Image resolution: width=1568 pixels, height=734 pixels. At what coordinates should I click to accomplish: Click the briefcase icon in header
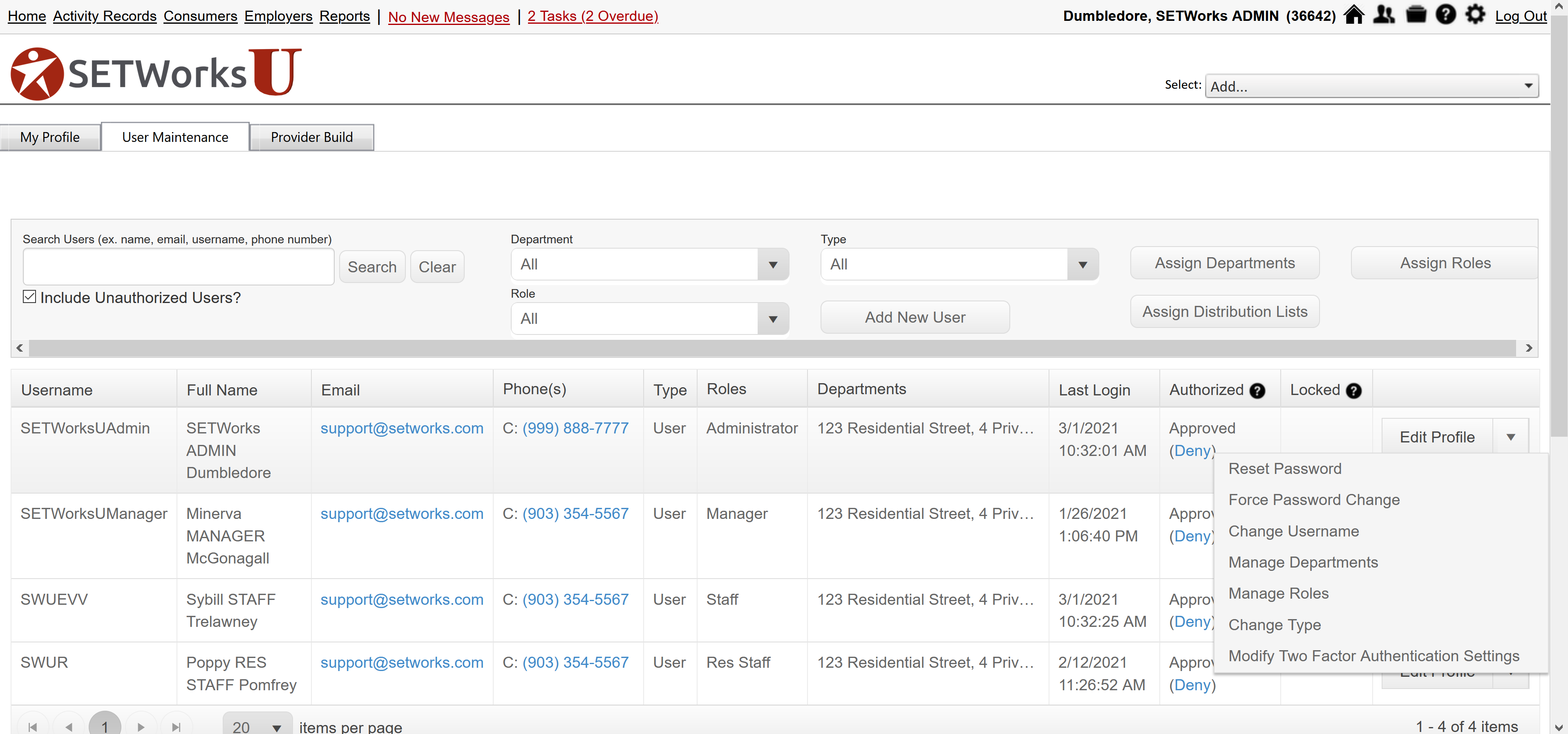coord(1416,15)
